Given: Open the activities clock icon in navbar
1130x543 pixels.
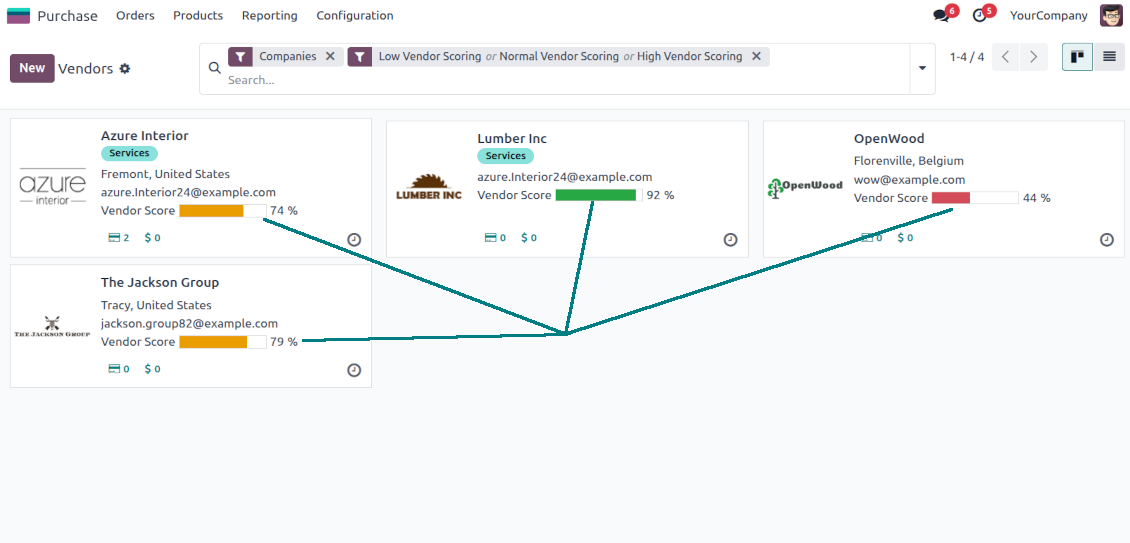Looking at the screenshot, I should pos(979,16).
